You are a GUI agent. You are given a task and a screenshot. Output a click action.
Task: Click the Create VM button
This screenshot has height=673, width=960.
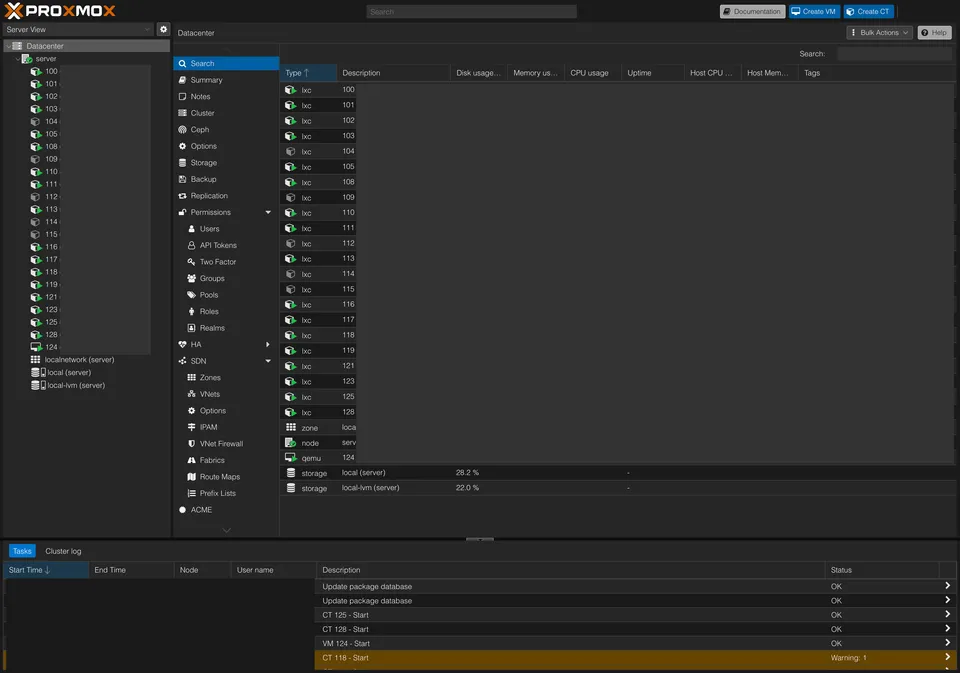click(x=814, y=12)
